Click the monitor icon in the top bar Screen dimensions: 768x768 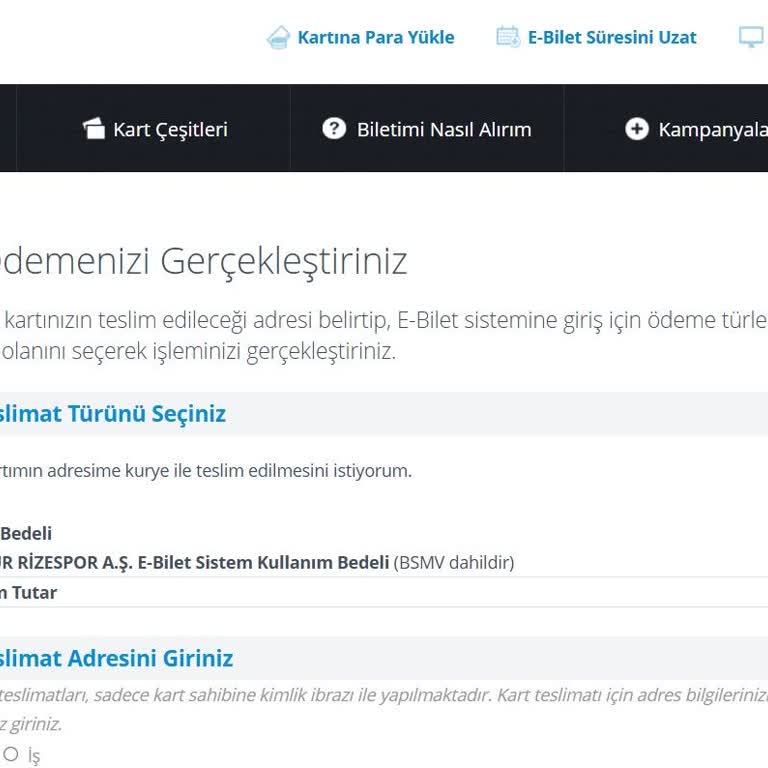pos(751,37)
